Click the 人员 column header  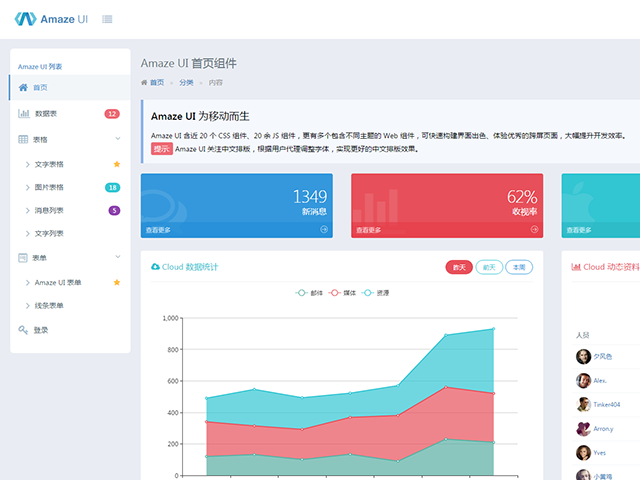582,335
